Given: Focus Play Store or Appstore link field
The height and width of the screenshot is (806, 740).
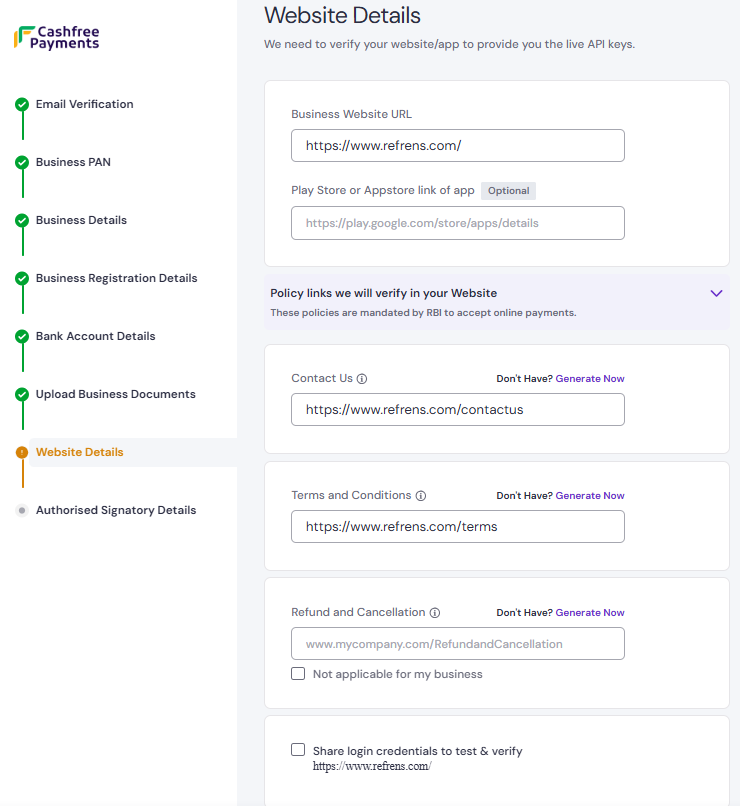Looking at the screenshot, I should 458,223.
